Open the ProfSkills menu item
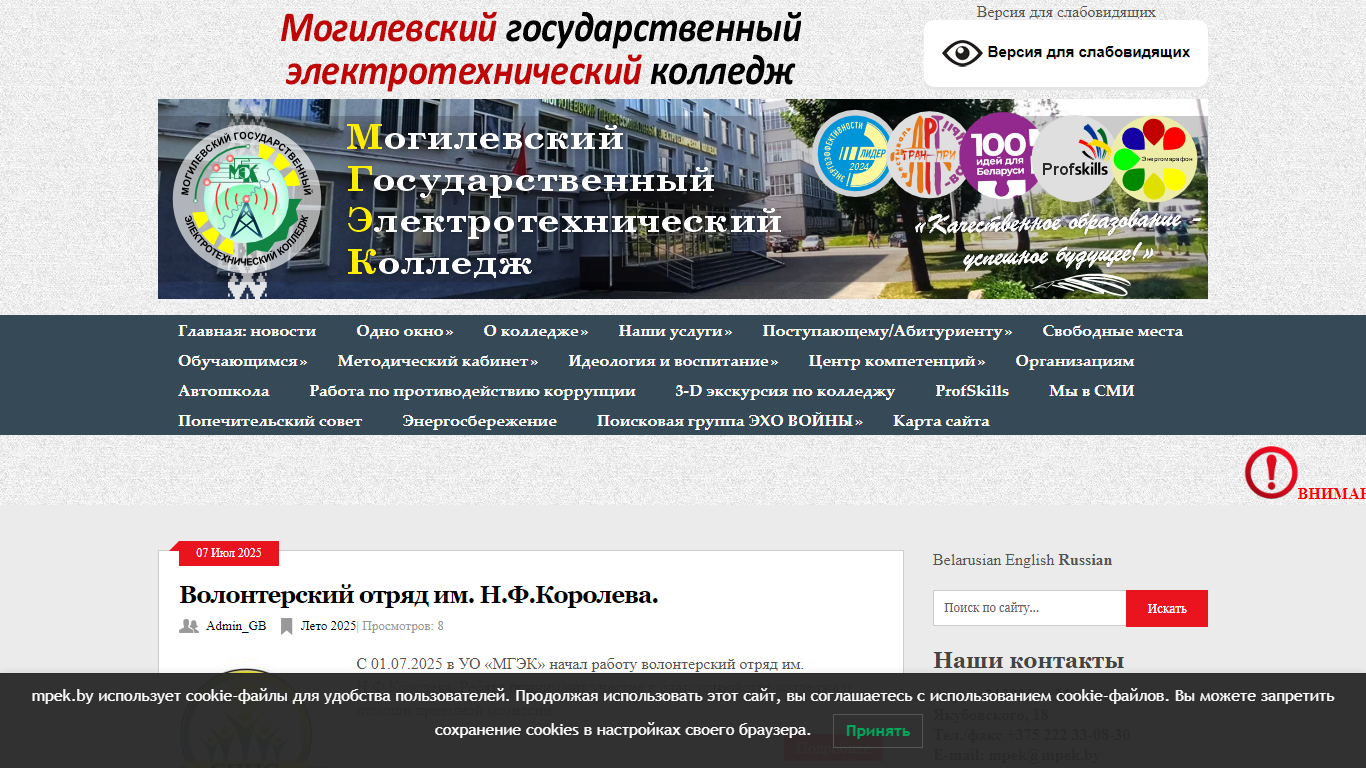Image resolution: width=1366 pixels, height=768 pixels. (x=972, y=391)
